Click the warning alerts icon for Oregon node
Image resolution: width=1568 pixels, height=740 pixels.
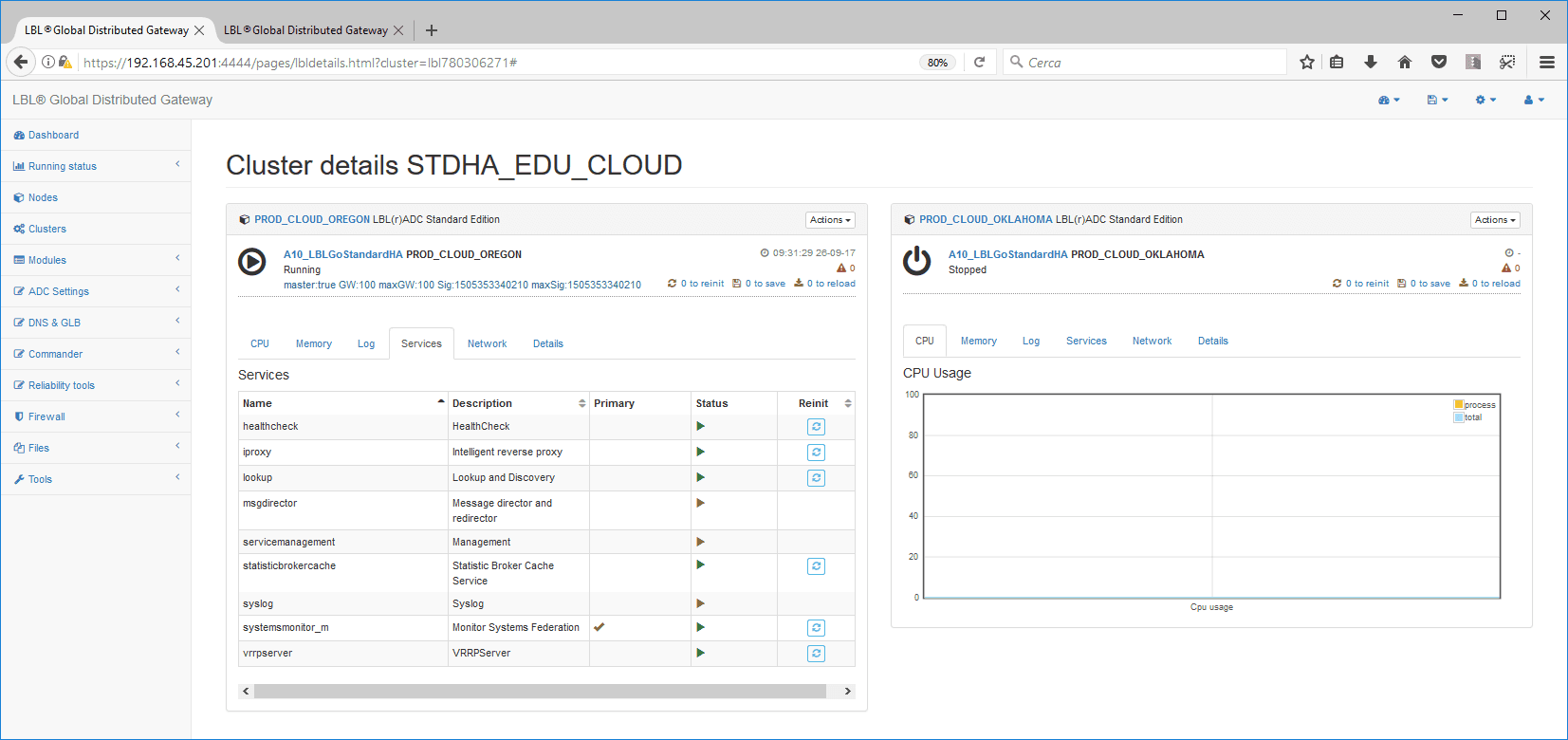pyautogui.click(x=841, y=268)
